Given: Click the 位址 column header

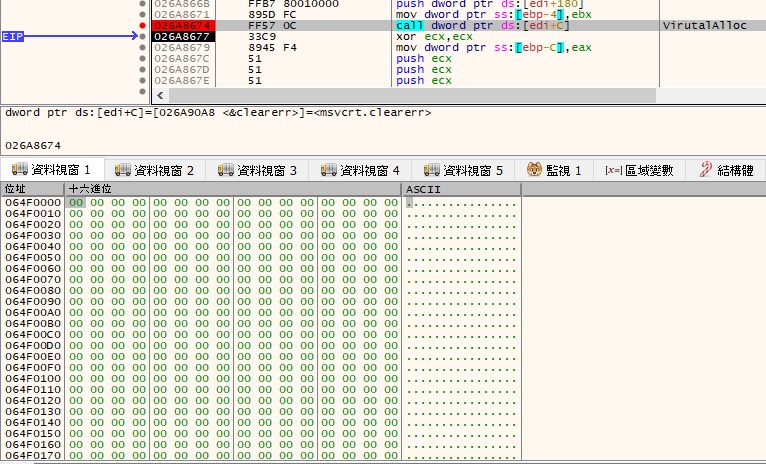Looking at the screenshot, I should coord(32,189).
